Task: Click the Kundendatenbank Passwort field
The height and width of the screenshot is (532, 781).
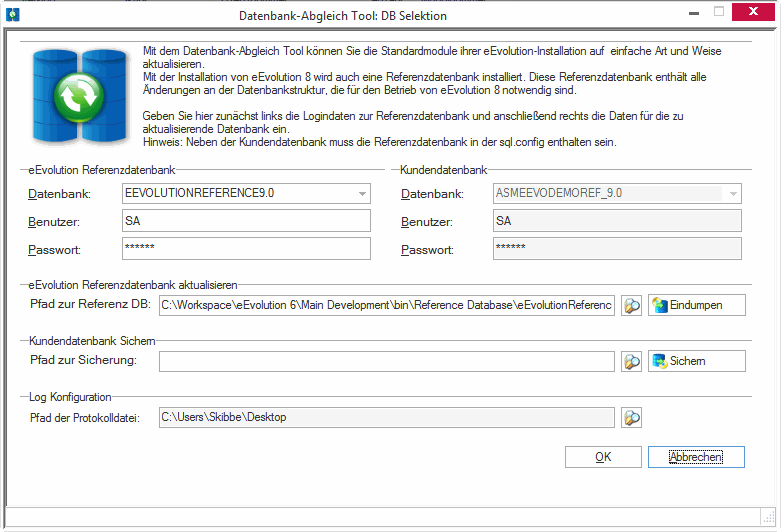Action: click(616, 248)
